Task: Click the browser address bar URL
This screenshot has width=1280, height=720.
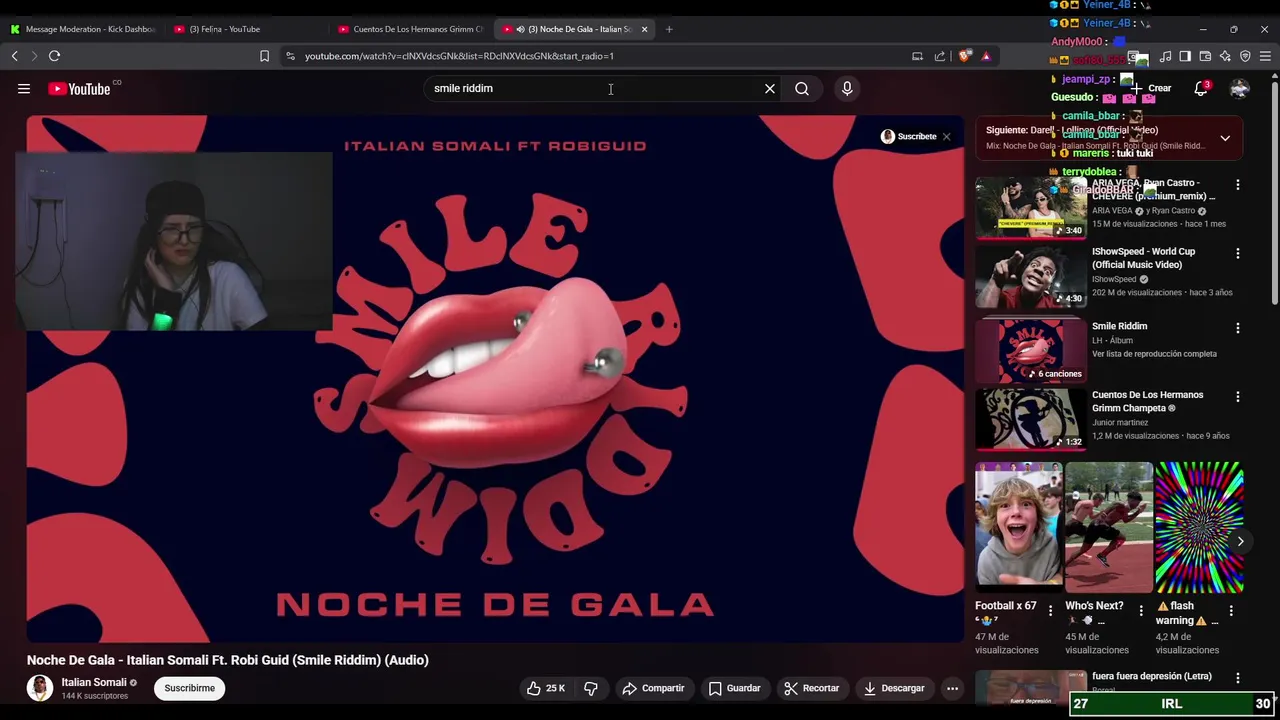Action: [x=459, y=56]
